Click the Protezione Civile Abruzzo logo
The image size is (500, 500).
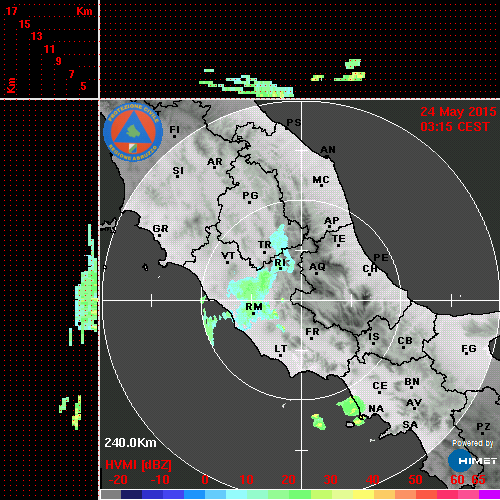(x=133, y=133)
